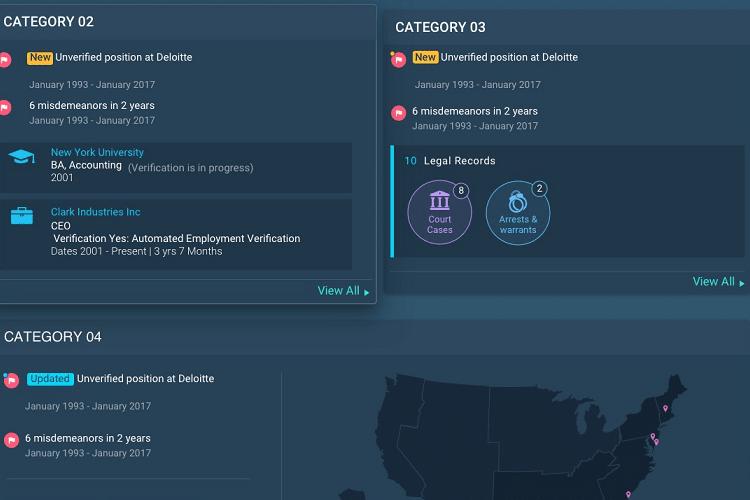Viewport: 750px width, 500px height.
Task: Click the blue Updated badge in Category 04
Action: tap(50, 379)
